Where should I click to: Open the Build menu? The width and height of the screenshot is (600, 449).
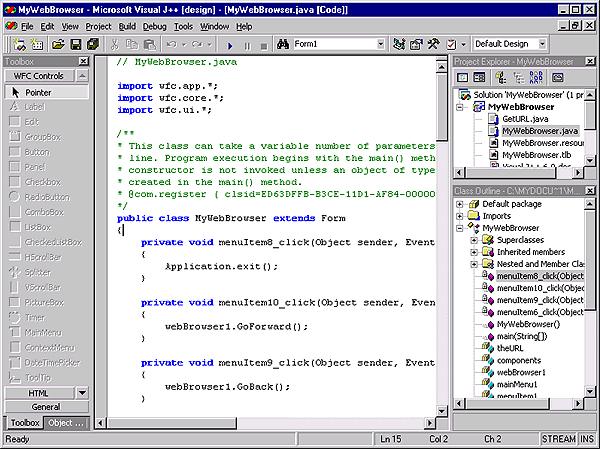pos(127,25)
